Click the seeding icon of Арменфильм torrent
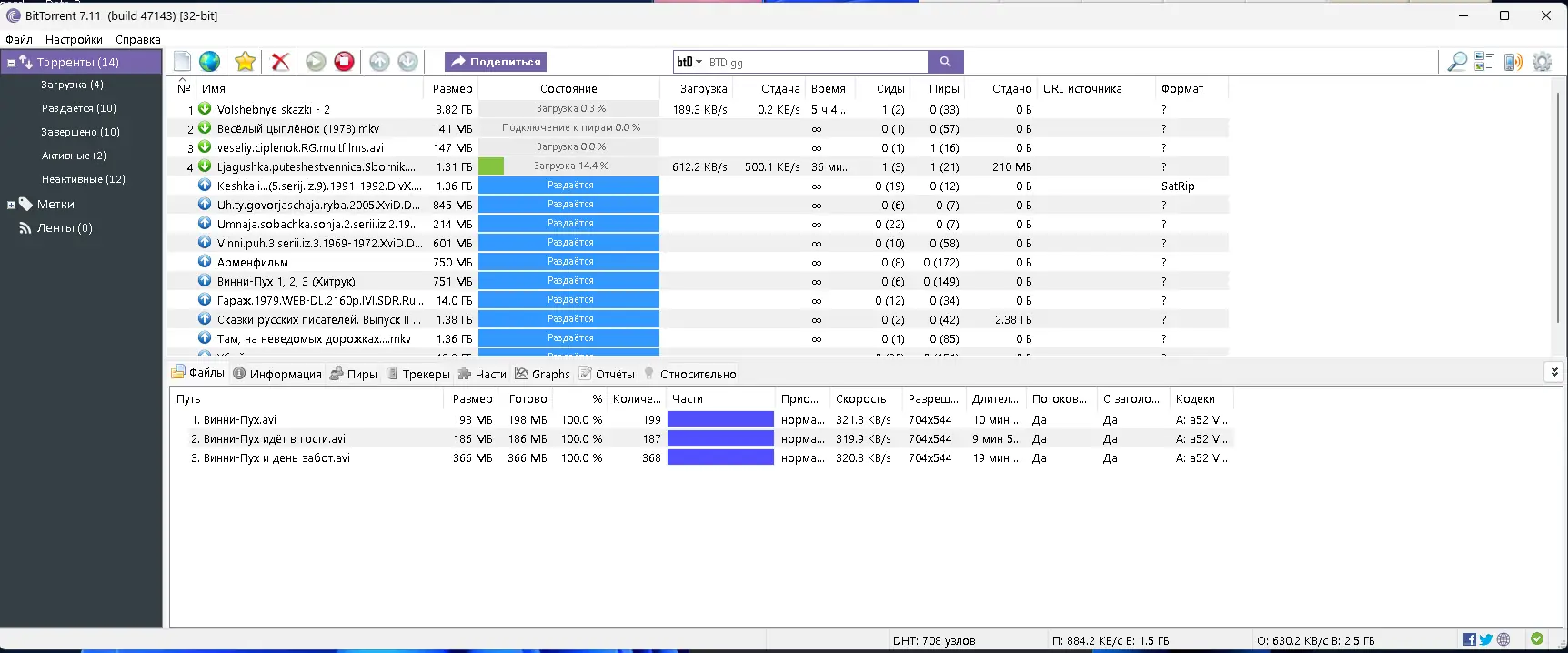The height and width of the screenshot is (653, 1568). click(205, 261)
